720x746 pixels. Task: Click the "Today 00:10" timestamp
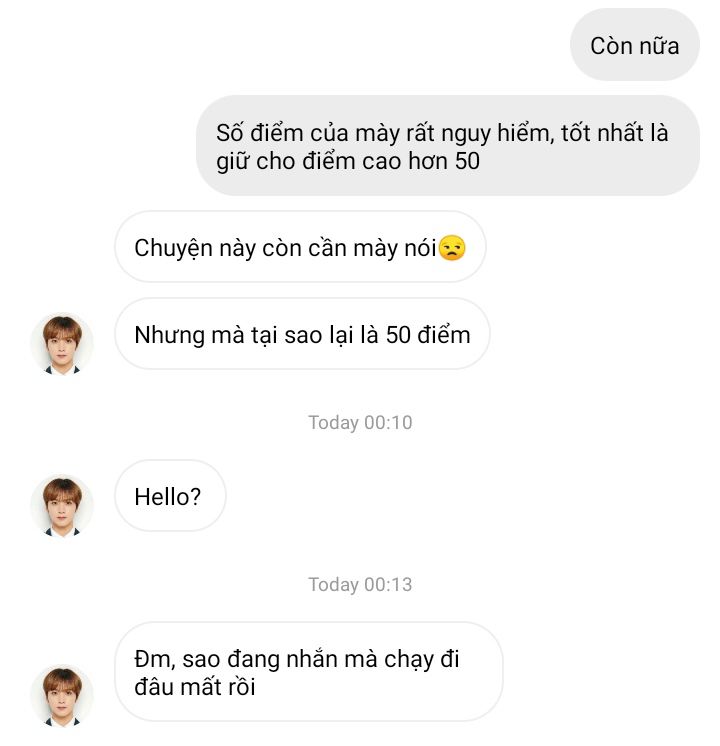(360, 422)
